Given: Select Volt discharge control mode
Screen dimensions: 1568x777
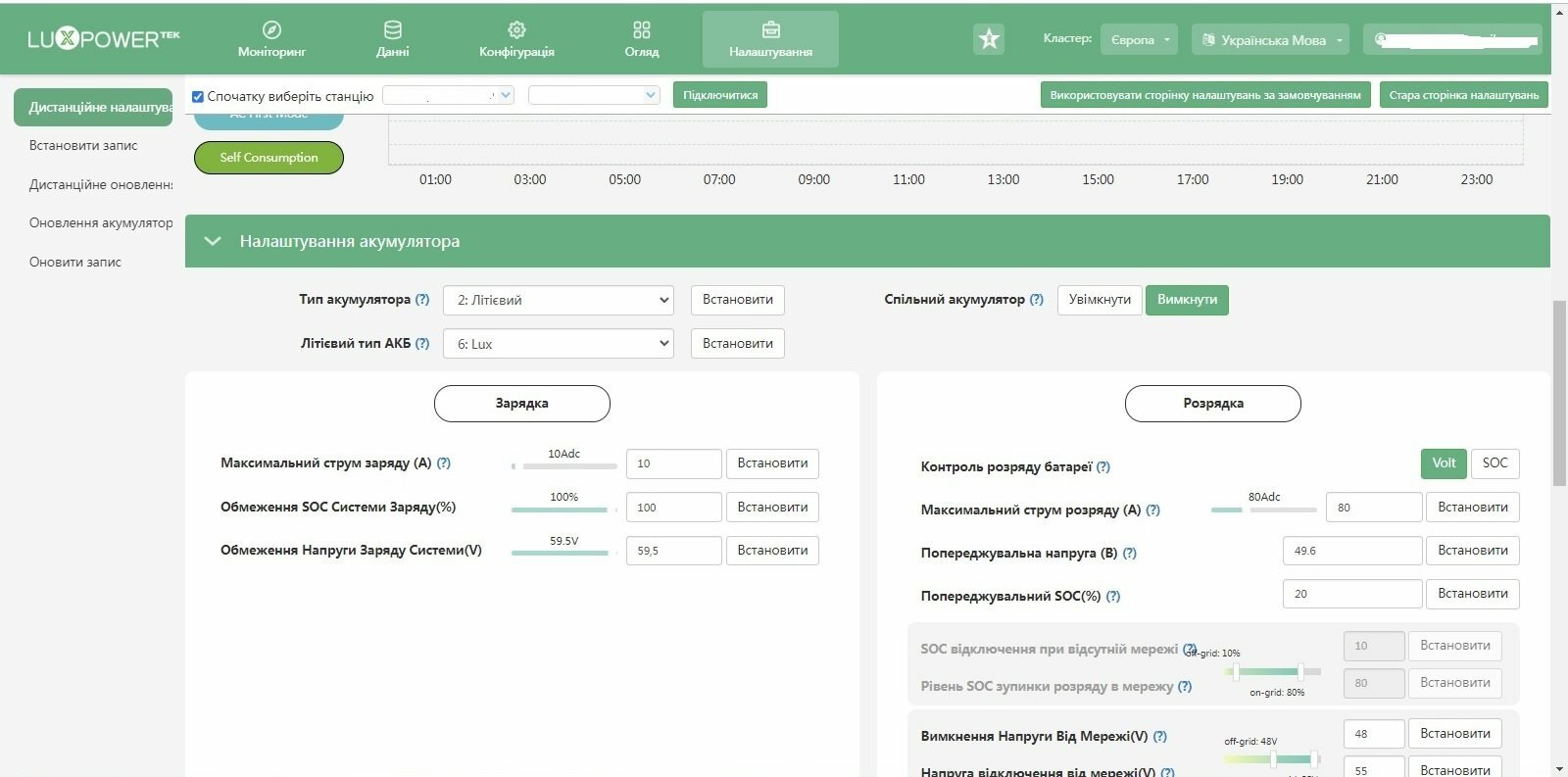Looking at the screenshot, I should (1444, 463).
